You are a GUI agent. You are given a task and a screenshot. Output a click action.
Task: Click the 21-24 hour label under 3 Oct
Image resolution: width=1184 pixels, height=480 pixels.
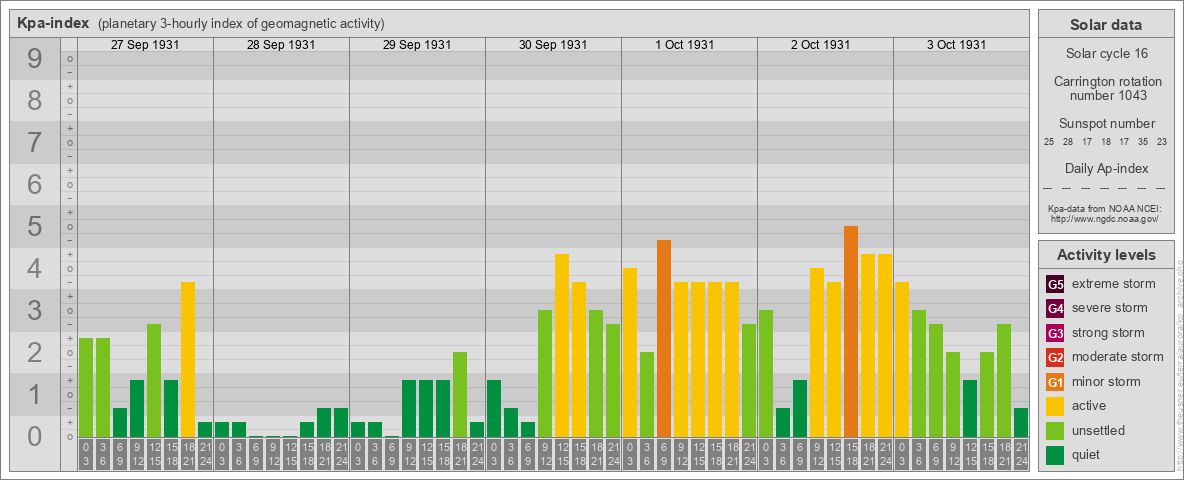click(x=1021, y=454)
